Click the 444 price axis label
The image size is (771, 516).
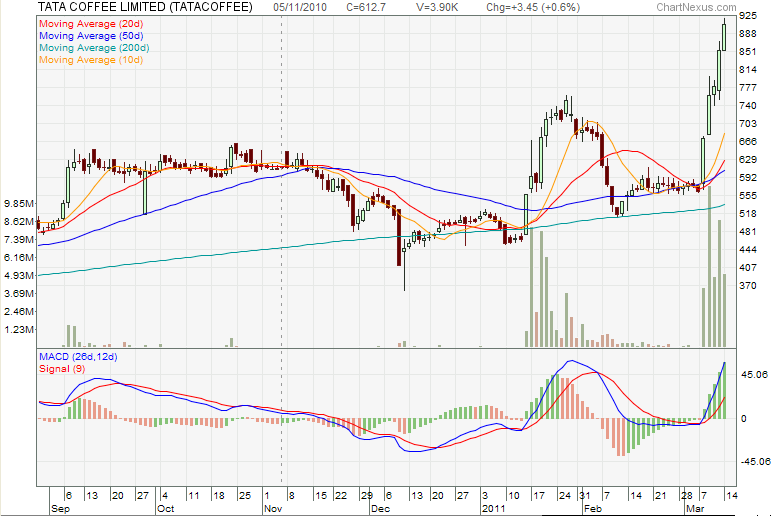point(747,249)
